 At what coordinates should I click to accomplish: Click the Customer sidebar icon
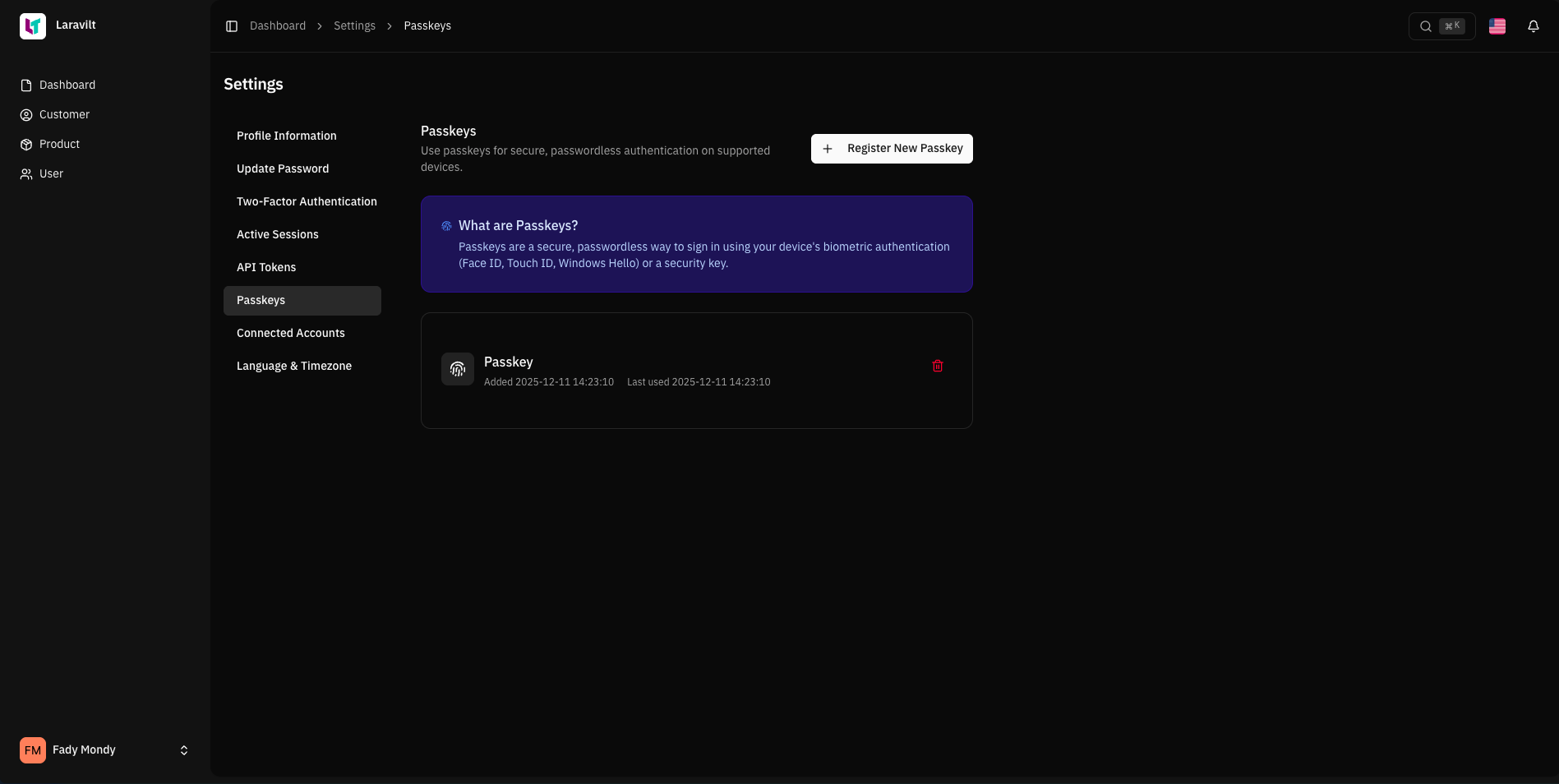pyautogui.click(x=26, y=115)
